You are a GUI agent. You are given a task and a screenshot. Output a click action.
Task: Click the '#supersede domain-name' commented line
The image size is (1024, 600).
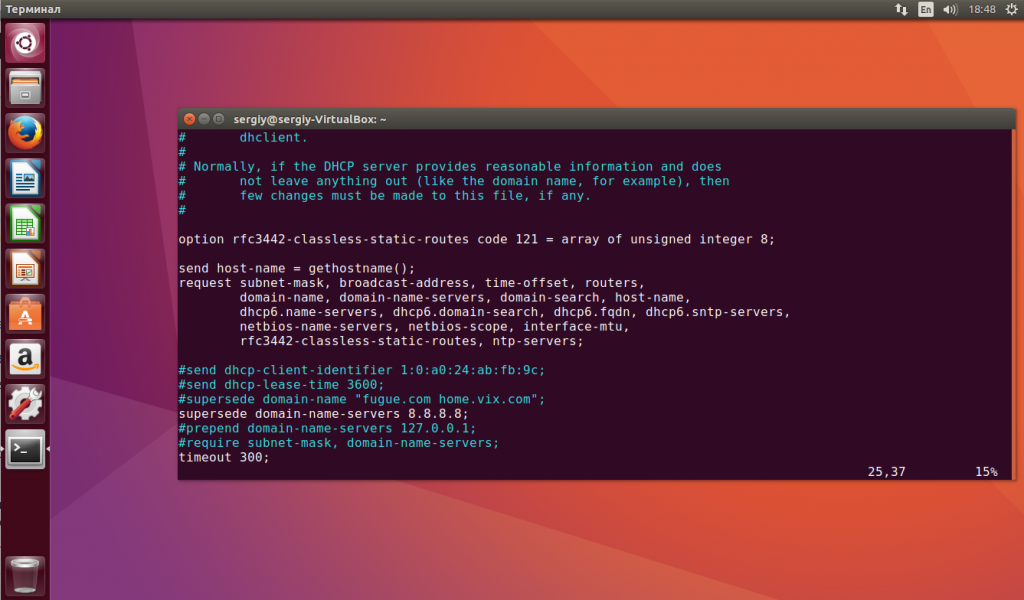[362, 399]
